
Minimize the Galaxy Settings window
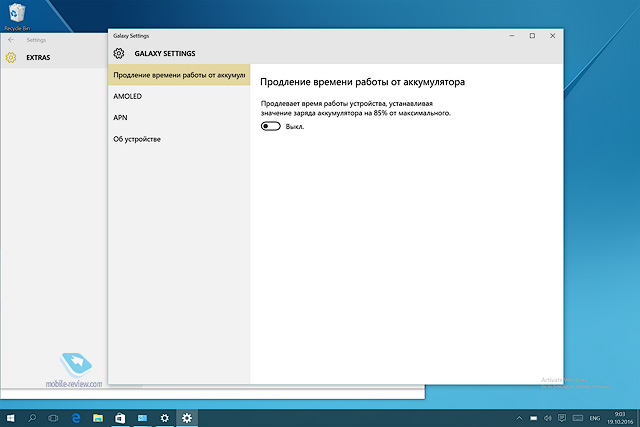[x=512, y=36]
